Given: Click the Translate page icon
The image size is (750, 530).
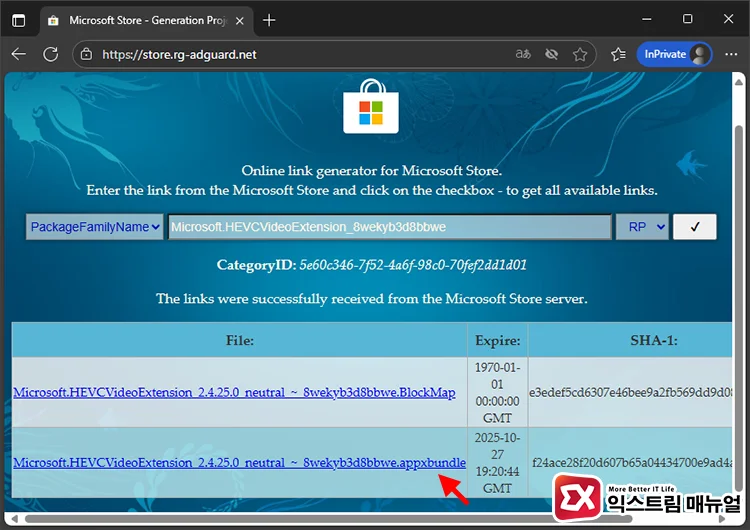Looking at the screenshot, I should tap(522, 54).
